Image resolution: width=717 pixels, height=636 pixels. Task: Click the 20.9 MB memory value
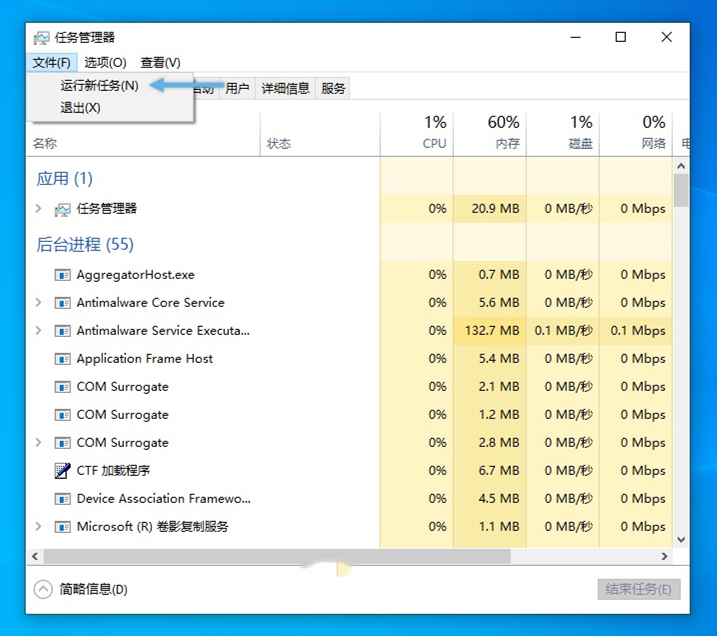[496, 209]
